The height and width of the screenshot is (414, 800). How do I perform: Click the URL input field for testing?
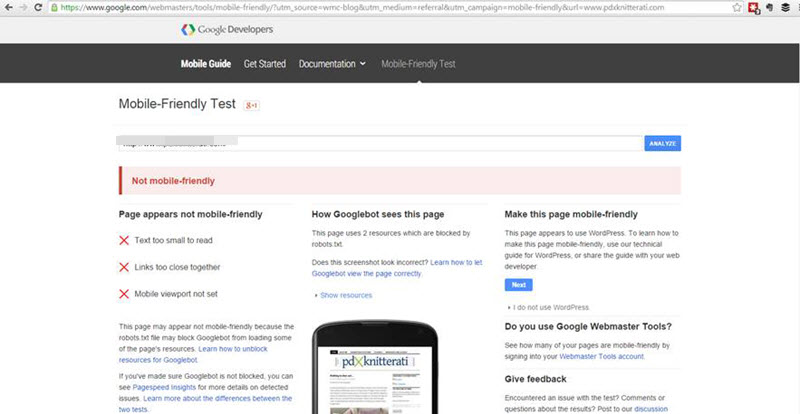point(380,143)
